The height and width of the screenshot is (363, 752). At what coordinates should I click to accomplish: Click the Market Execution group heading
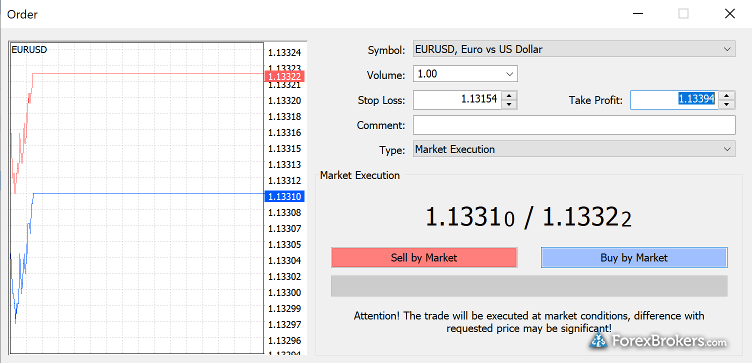[360, 175]
